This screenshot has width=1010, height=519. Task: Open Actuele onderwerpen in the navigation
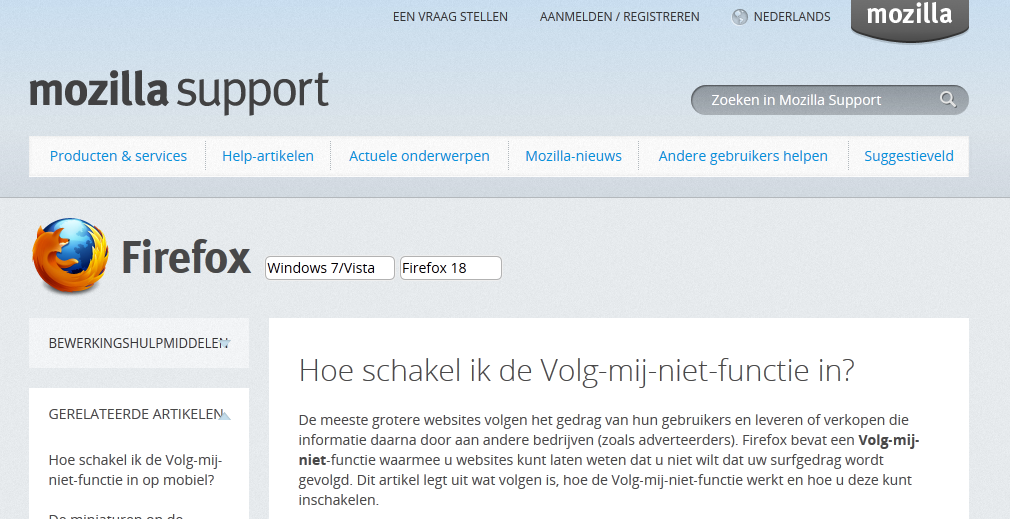coord(419,156)
